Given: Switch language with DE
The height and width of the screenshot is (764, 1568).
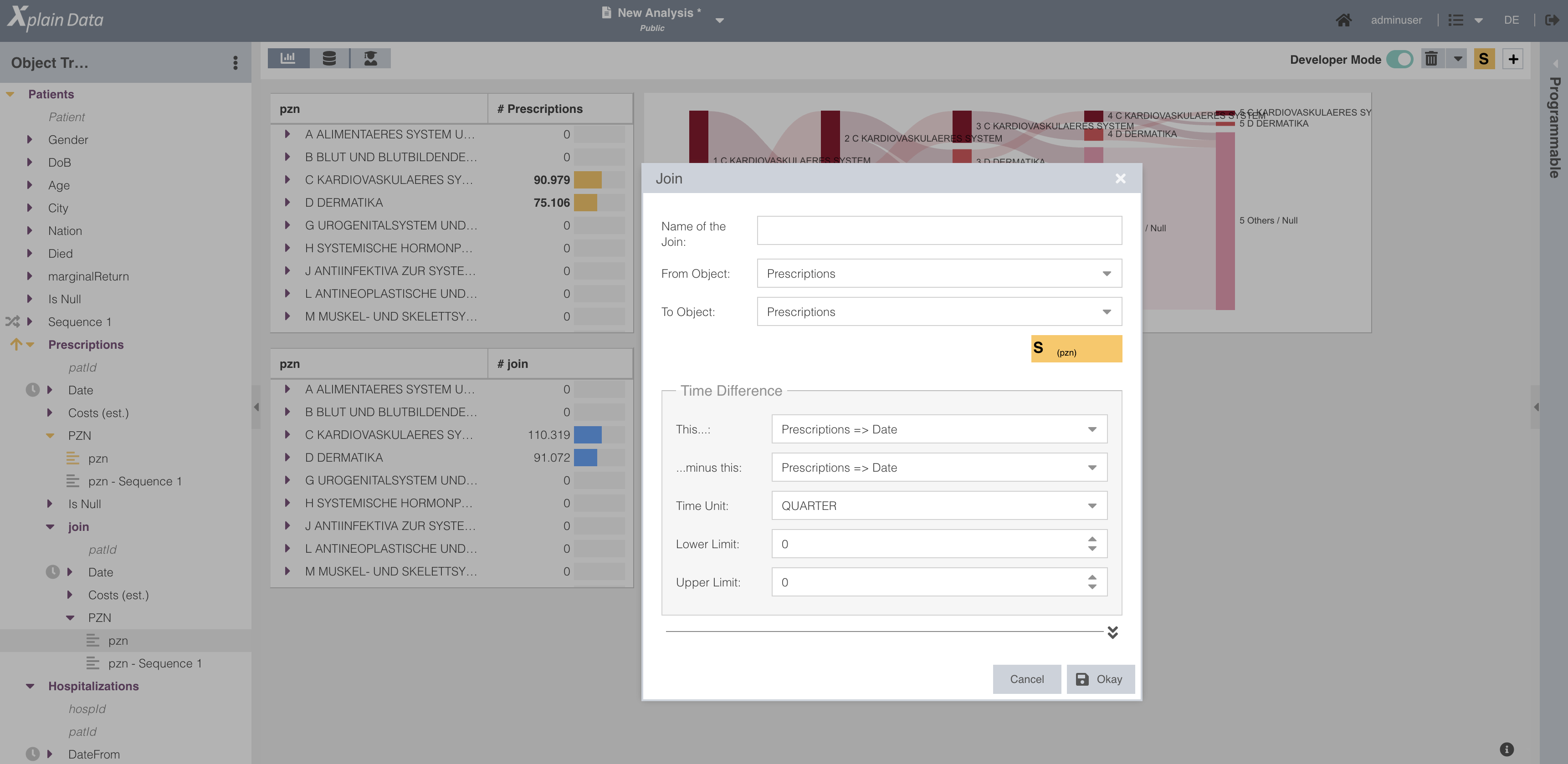Looking at the screenshot, I should pyautogui.click(x=1512, y=20).
